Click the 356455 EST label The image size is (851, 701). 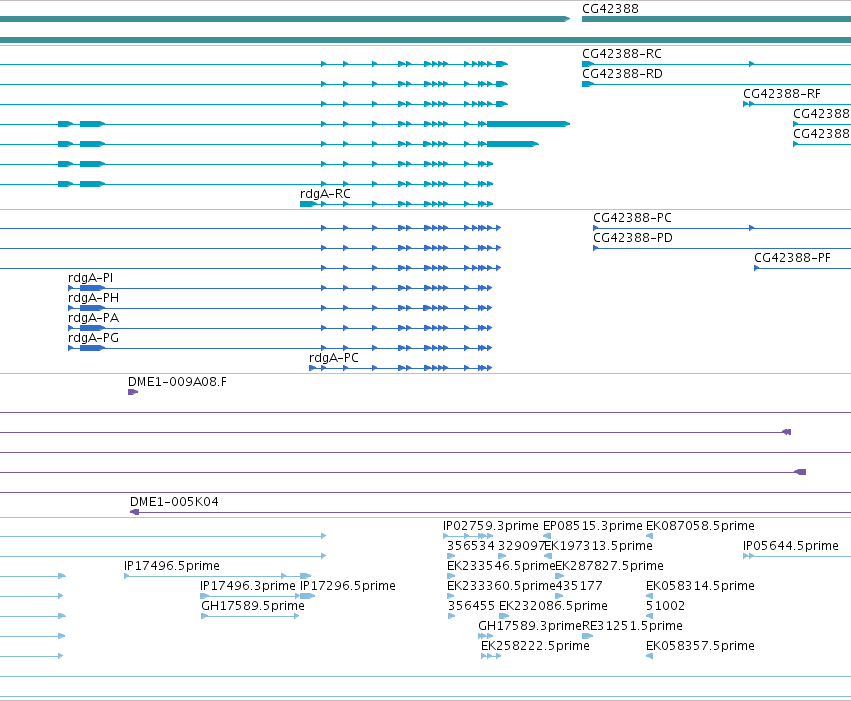click(471, 606)
